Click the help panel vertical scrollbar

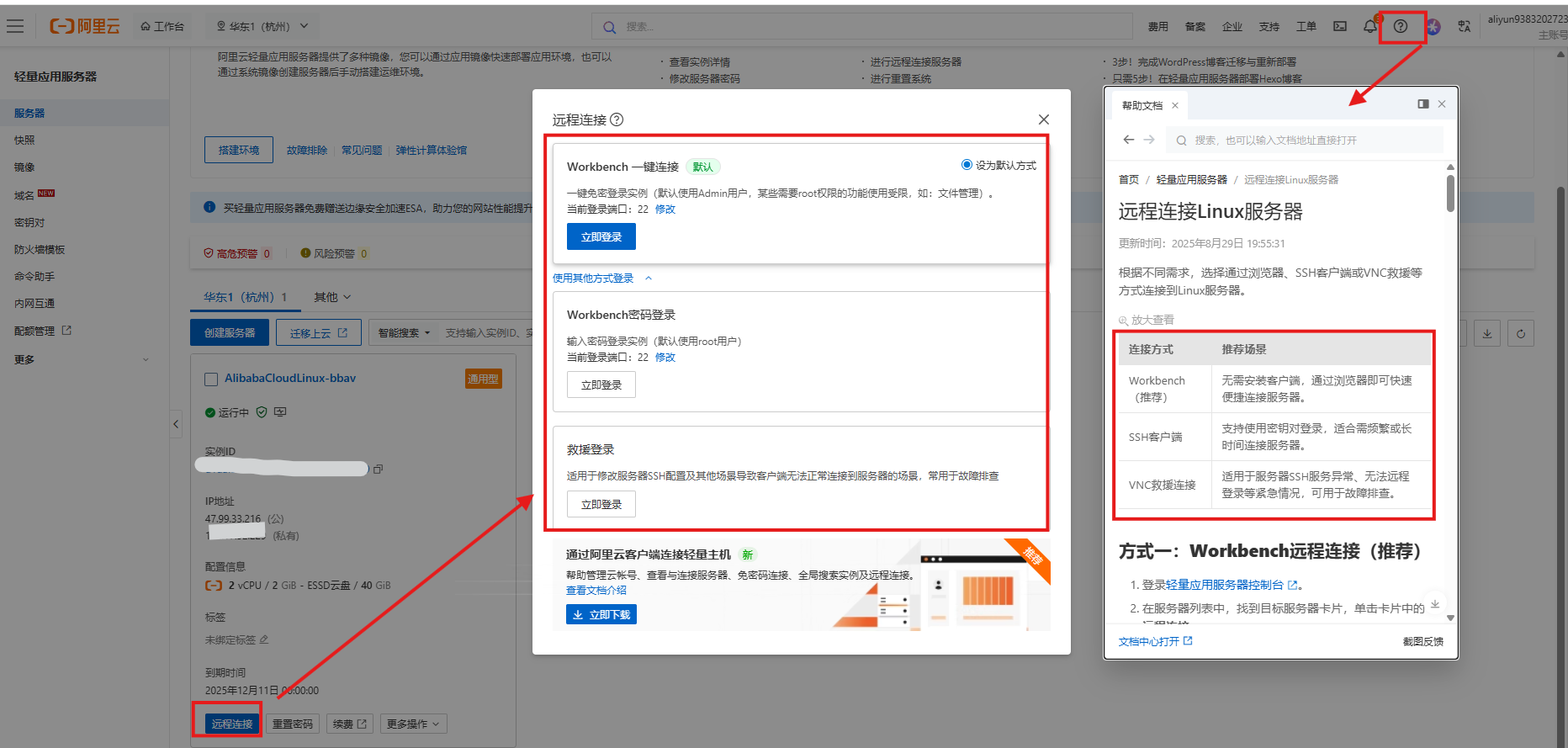click(x=1450, y=194)
